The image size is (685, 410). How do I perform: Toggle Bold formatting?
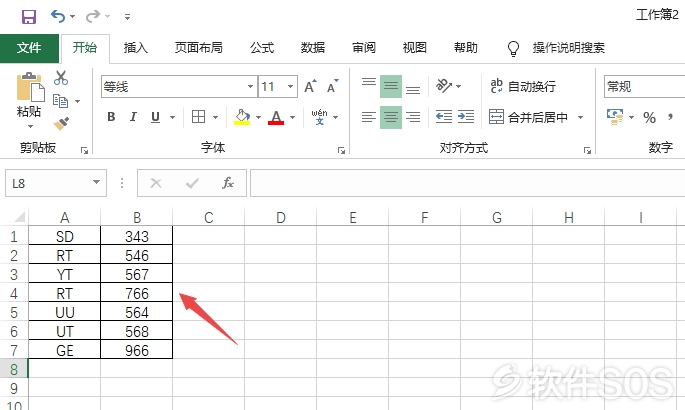pyautogui.click(x=111, y=117)
